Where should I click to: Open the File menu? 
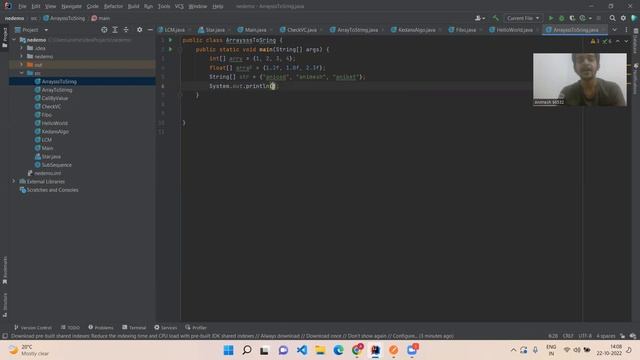point(22,7)
